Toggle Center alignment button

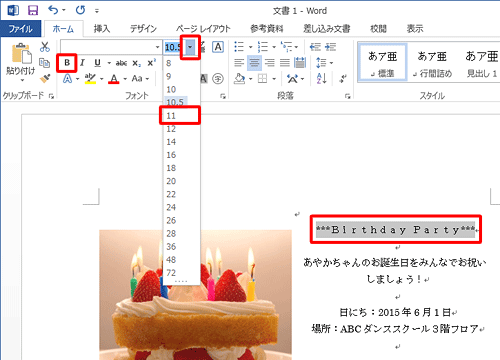(254, 62)
